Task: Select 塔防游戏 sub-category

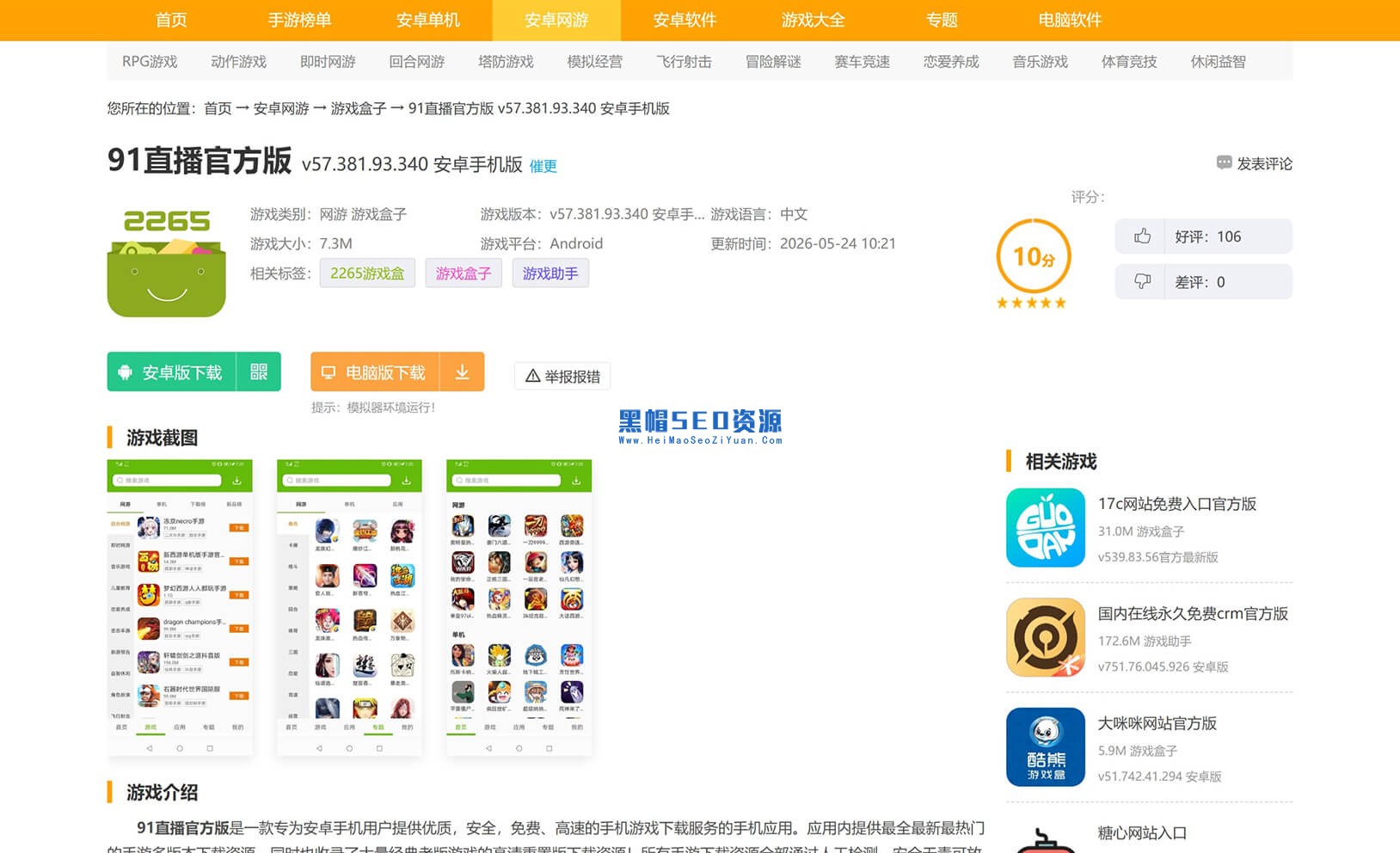Action: coord(506,62)
